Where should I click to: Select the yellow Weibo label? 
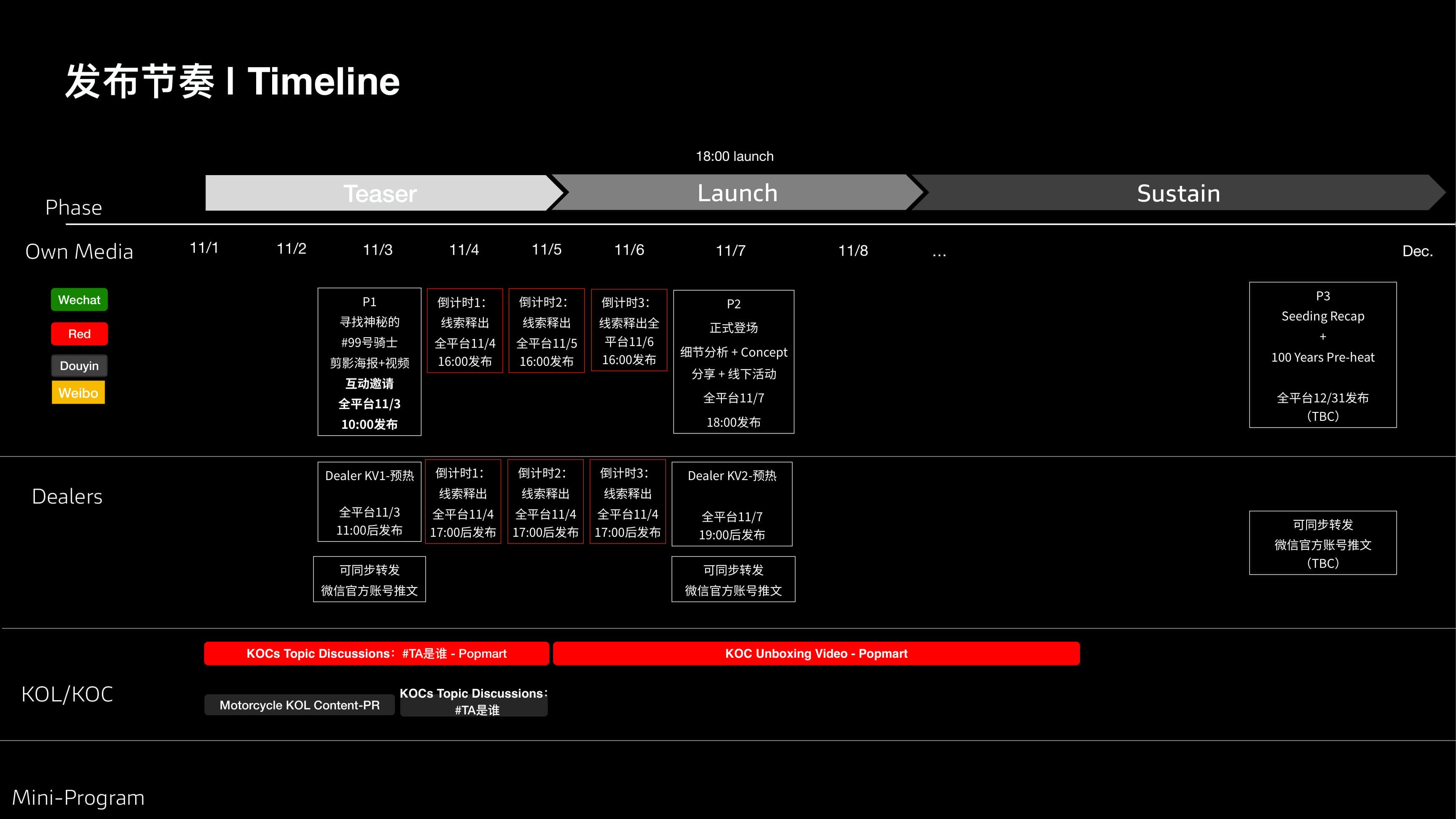[78, 393]
